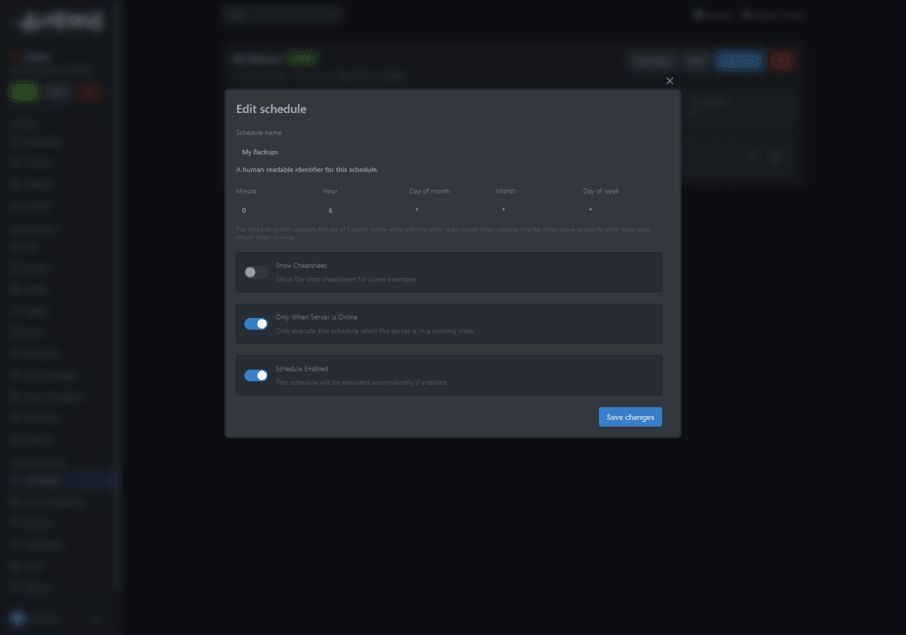The height and width of the screenshot is (635, 906).
Task: Click the gray button between green and red
Action: click(x=57, y=92)
